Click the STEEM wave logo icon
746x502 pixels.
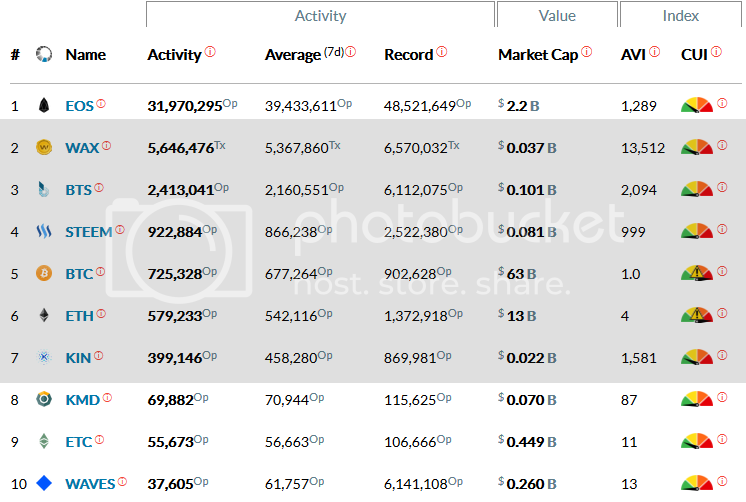tap(44, 231)
